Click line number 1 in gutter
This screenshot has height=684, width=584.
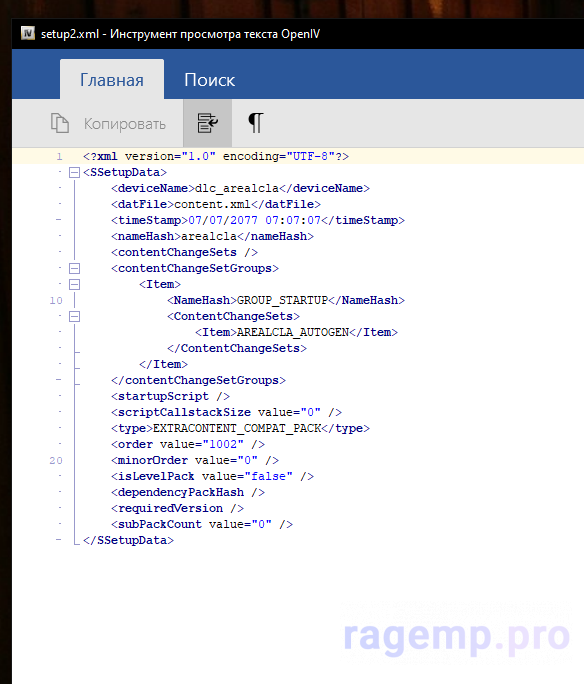coord(59,157)
